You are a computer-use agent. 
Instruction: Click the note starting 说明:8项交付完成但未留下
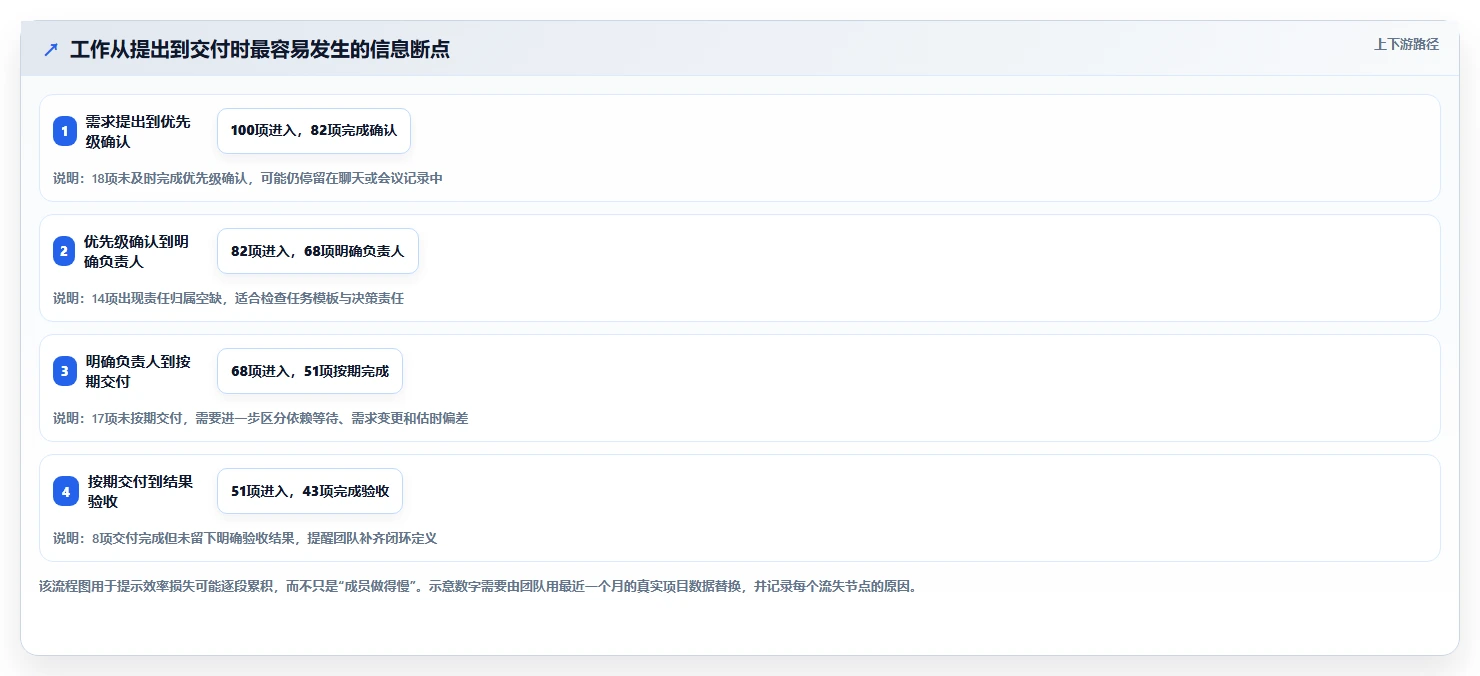tap(245, 538)
